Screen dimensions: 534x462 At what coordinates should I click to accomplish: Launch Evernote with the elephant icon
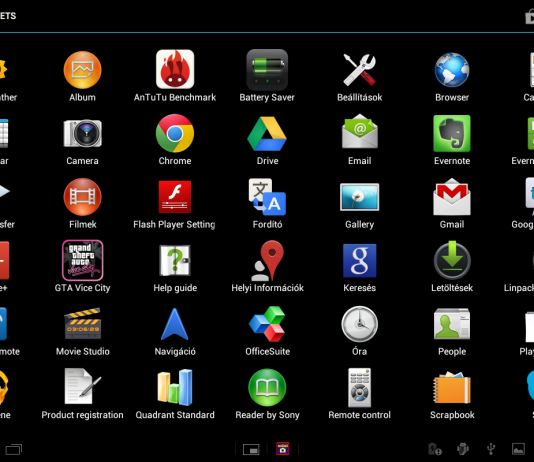tap(452, 133)
